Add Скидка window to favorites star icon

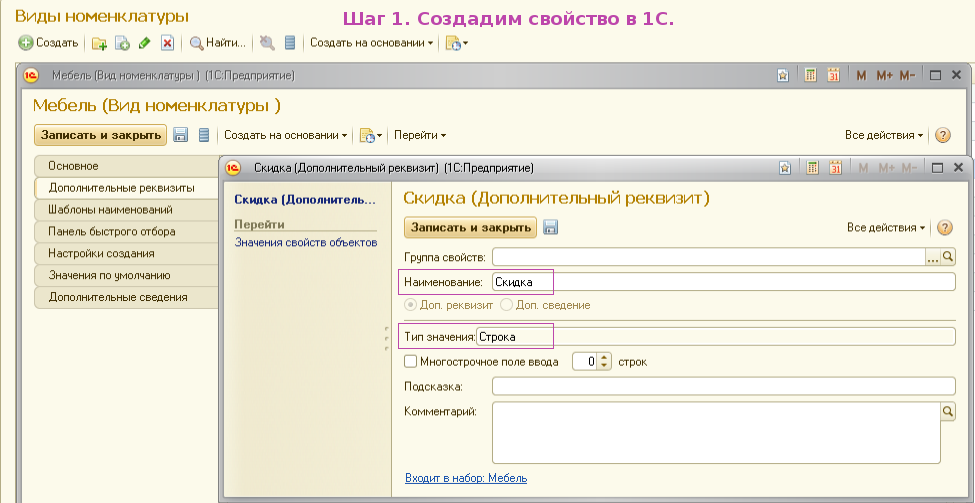click(x=785, y=168)
